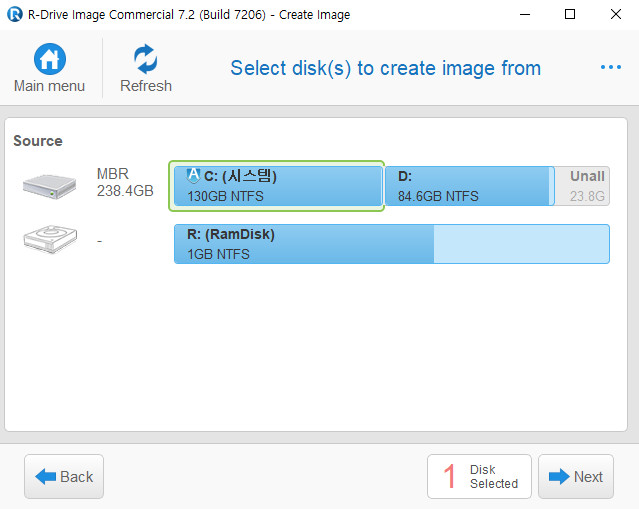Click the R-Drive Image app logo

pos(15,14)
